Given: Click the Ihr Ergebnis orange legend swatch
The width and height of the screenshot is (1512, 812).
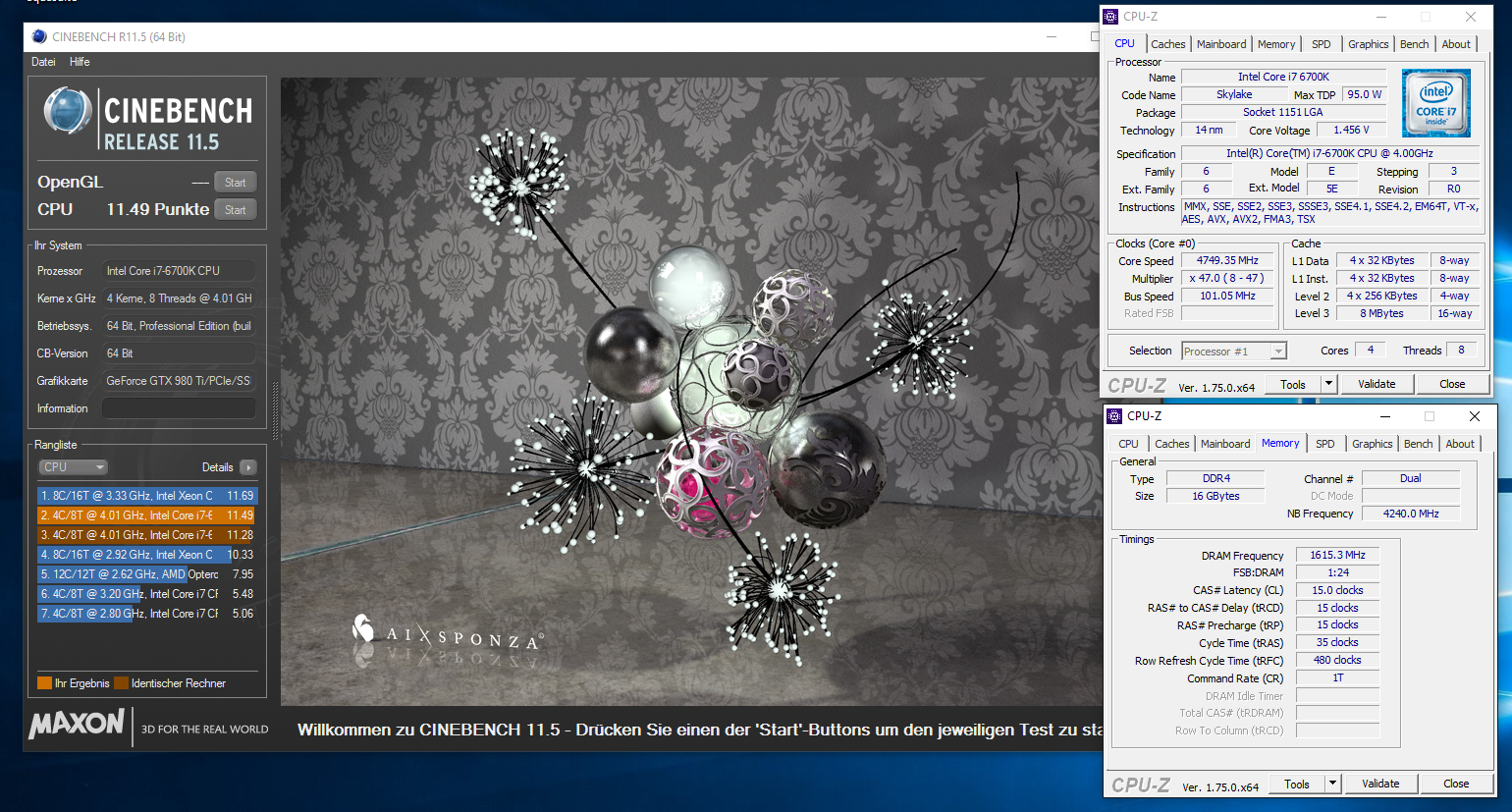Looking at the screenshot, I should pyautogui.click(x=44, y=683).
